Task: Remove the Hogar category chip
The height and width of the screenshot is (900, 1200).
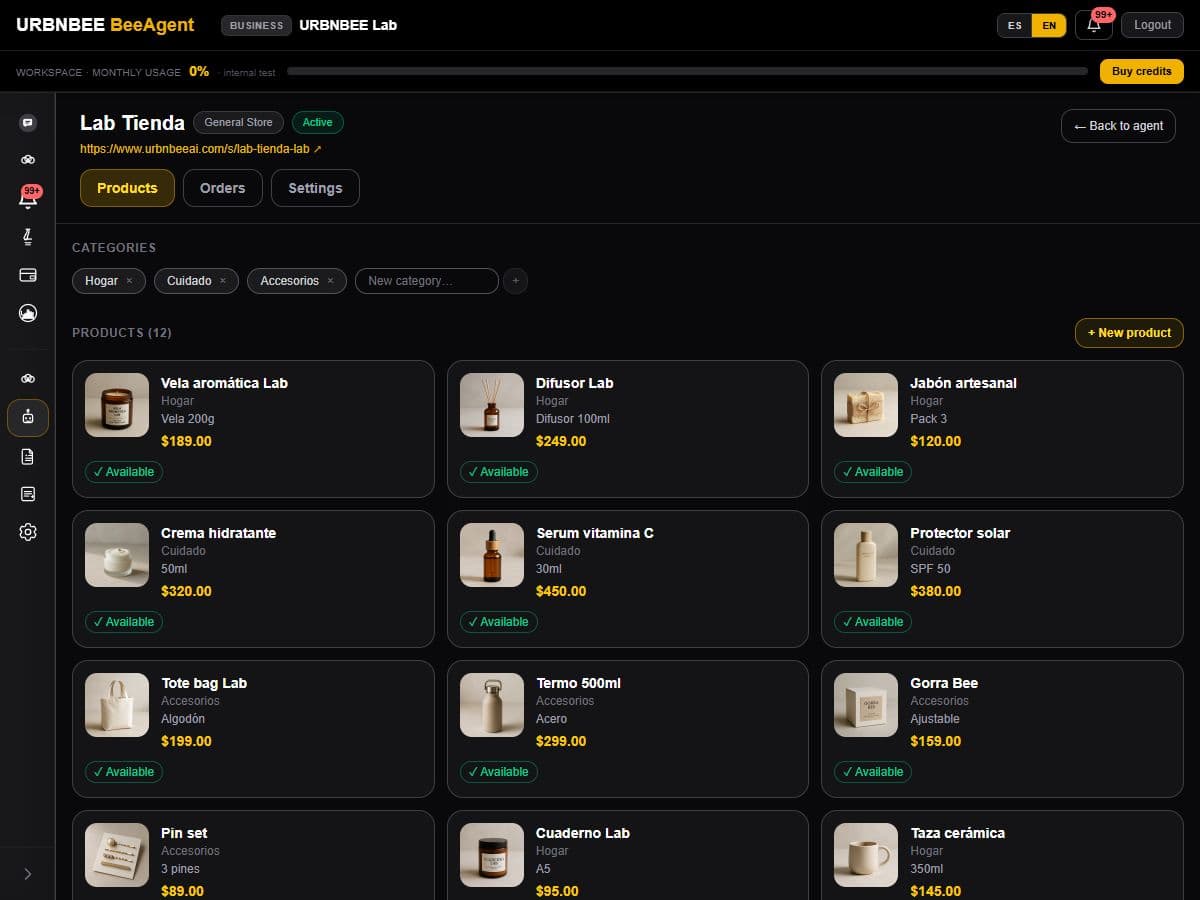Action: click(x=129, y=281)
